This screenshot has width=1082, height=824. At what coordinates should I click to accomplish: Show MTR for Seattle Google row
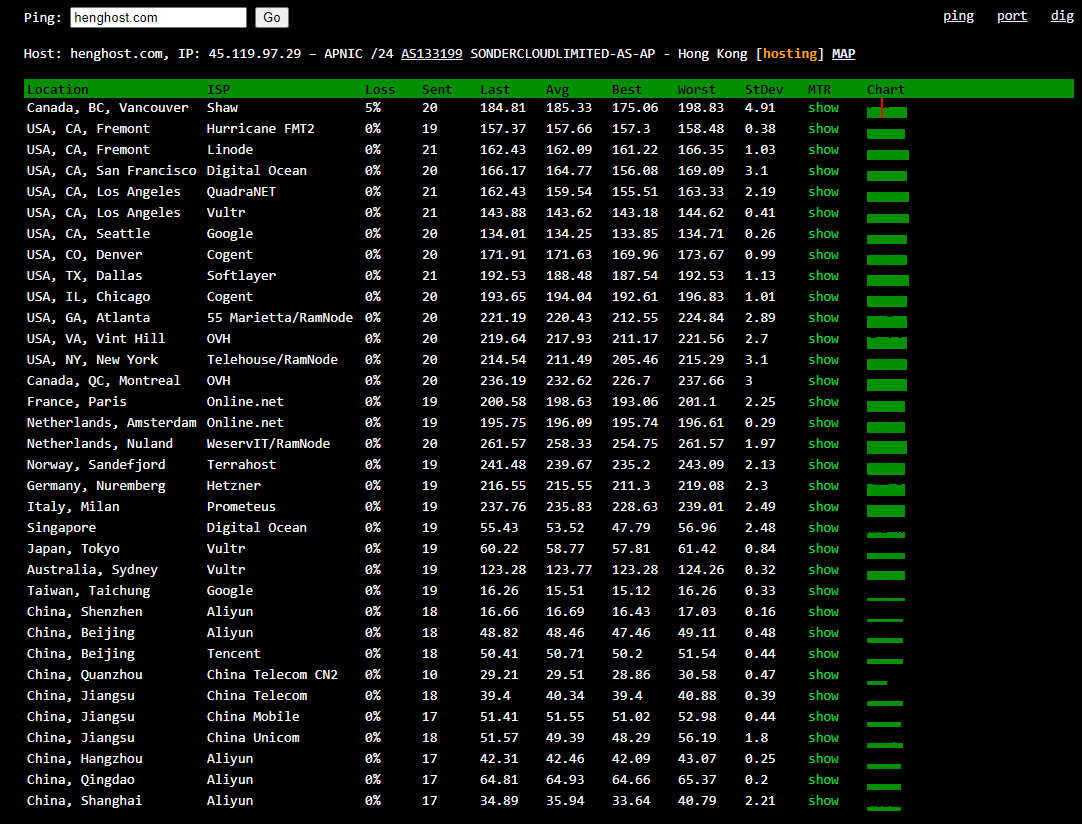coord(823,234)
